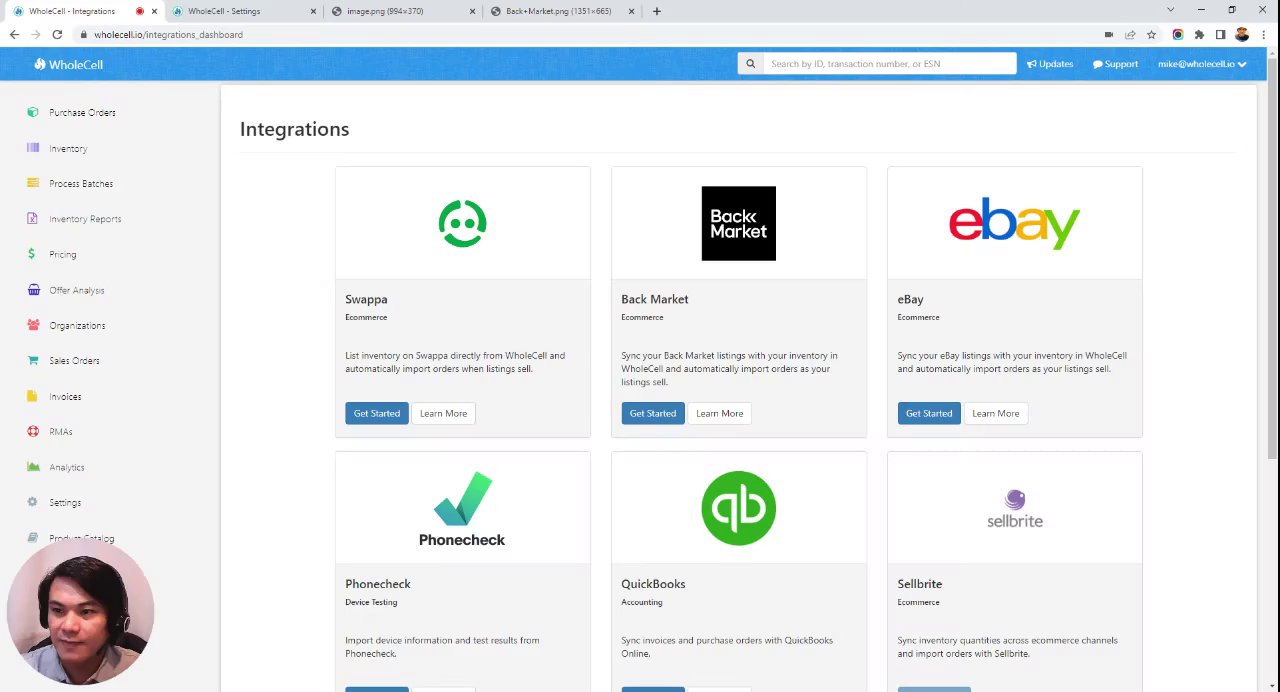Open the Support link in header
This screenshot has height=692, width=1280.
tap(1115, 64)
